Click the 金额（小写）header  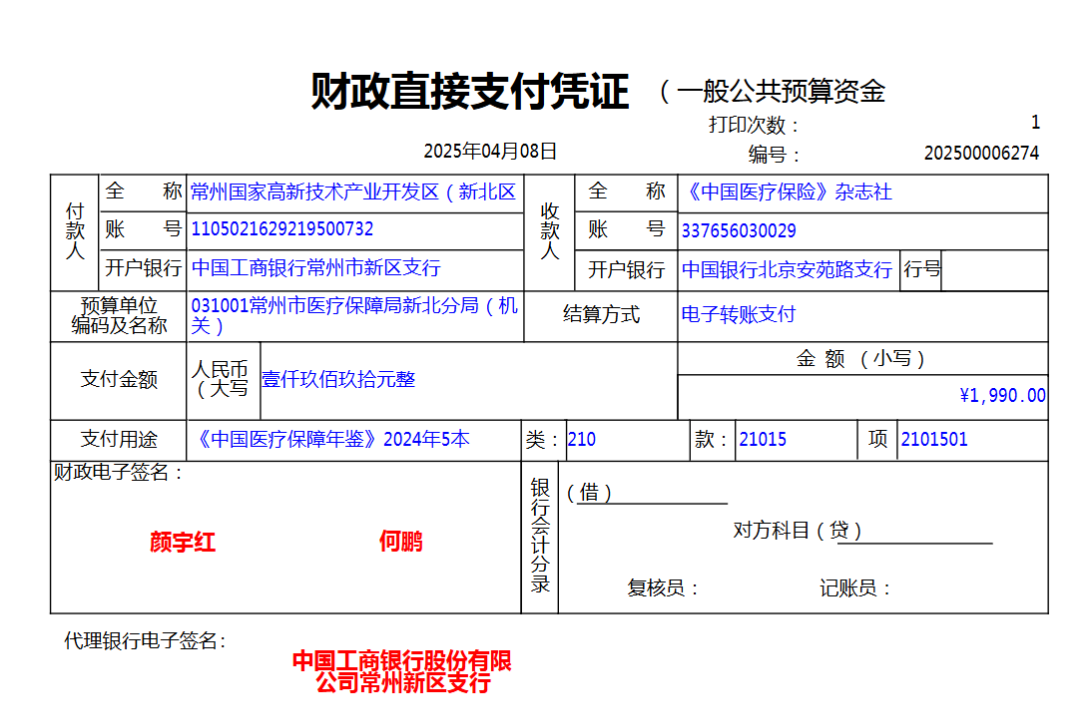pos(861,358)
